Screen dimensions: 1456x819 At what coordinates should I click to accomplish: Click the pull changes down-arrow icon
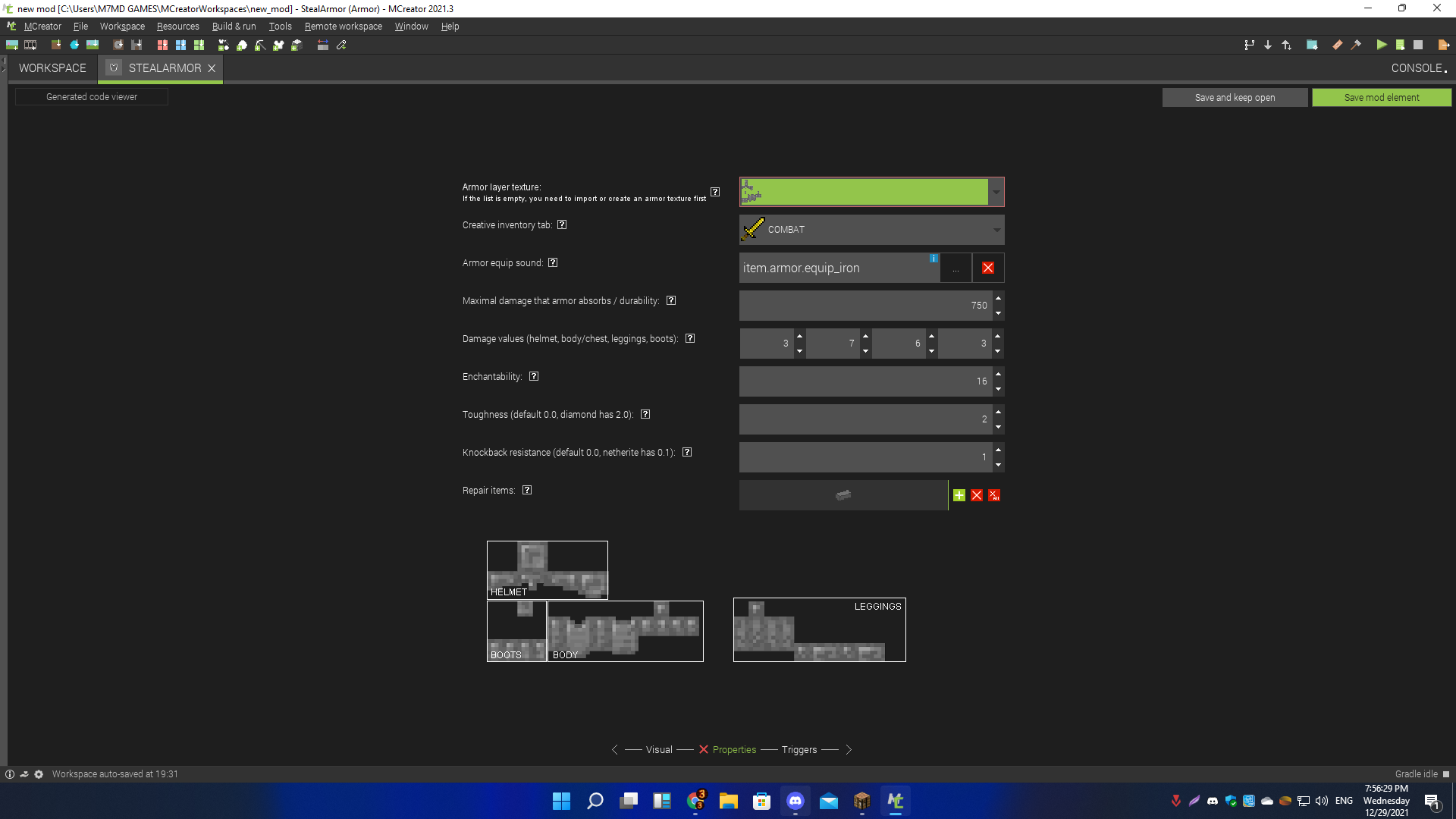click(x=1268, y=45)
